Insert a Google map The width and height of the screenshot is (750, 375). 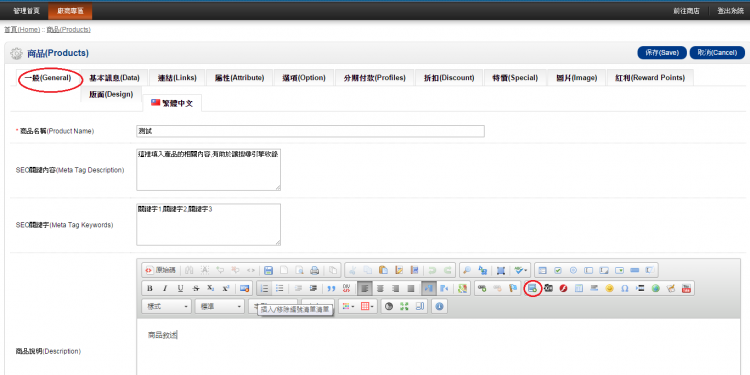coord(463,288)
